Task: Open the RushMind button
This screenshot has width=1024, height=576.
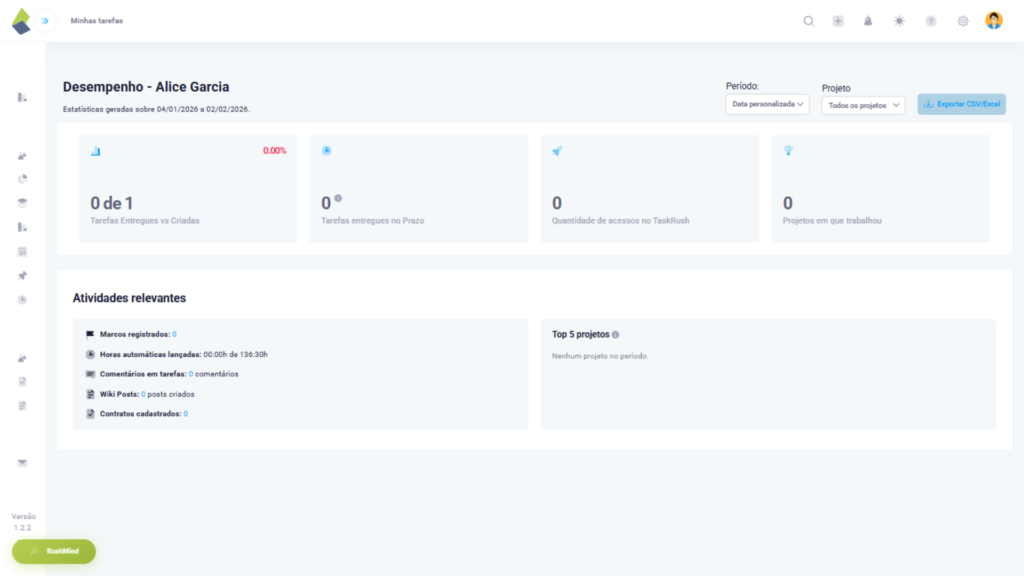Action: (x=54, y=551)
